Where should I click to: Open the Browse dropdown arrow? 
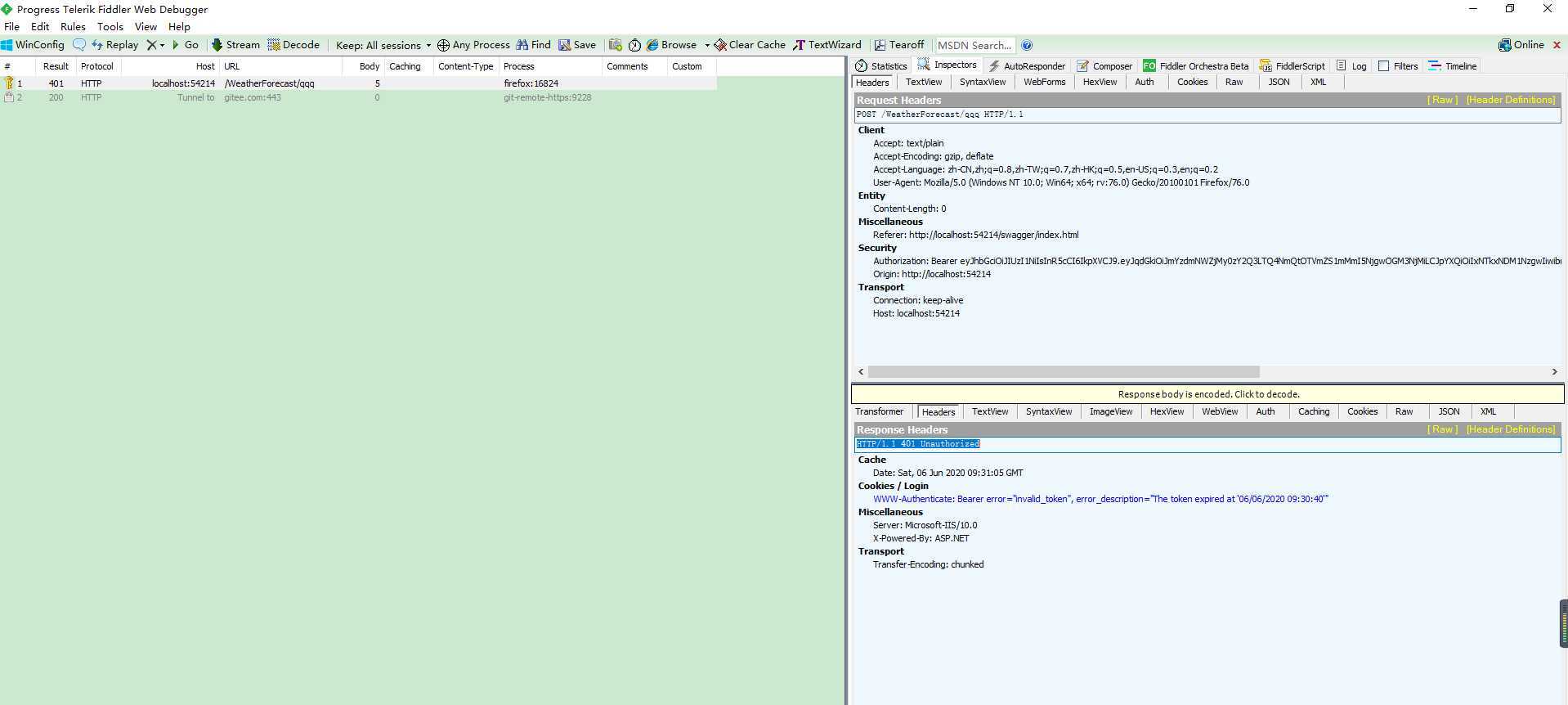pyautogui.click(x=707, y=46)
